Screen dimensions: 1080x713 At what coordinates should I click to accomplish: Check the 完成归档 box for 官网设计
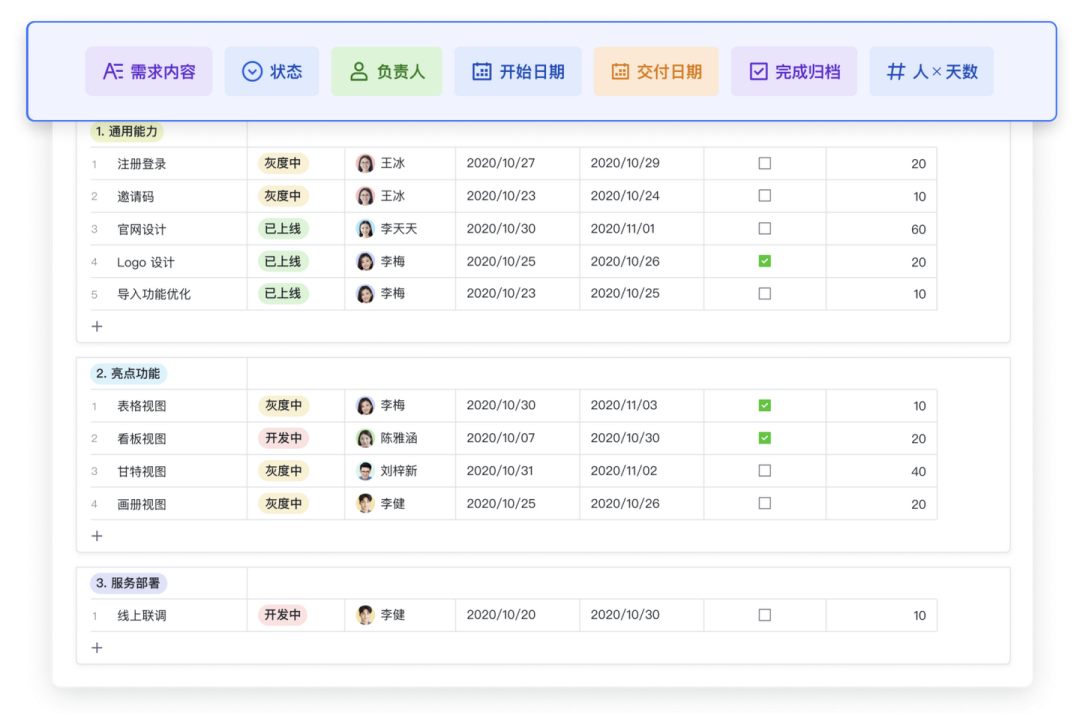[x=765, y=229]
